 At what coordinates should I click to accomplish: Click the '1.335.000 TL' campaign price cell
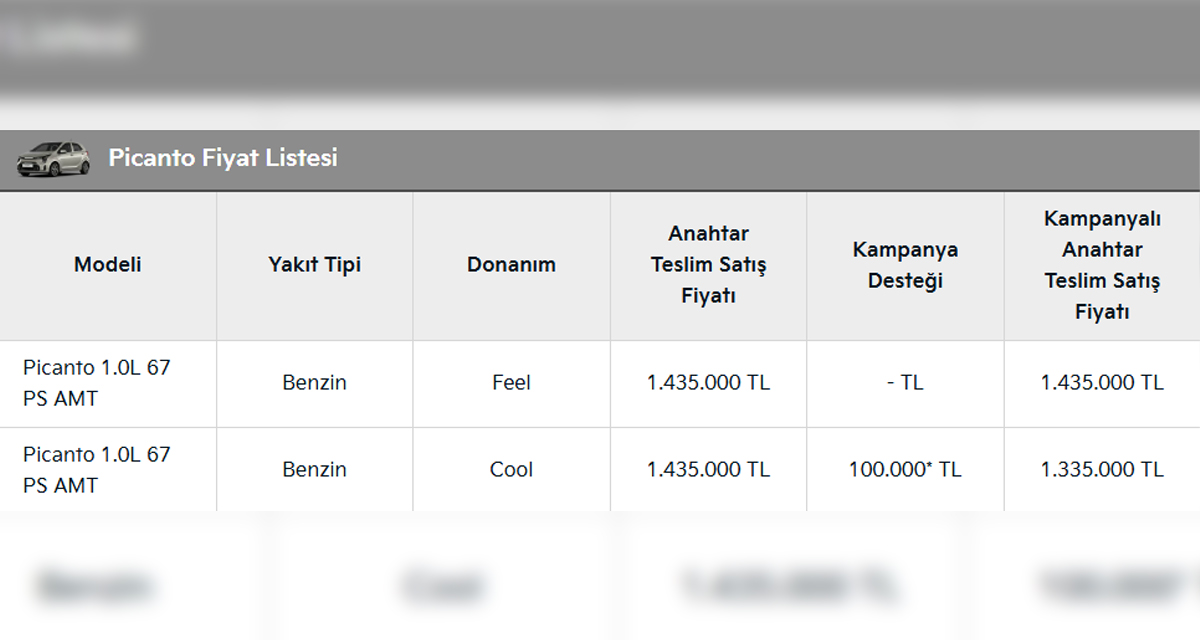click(x=1102, y=470)
